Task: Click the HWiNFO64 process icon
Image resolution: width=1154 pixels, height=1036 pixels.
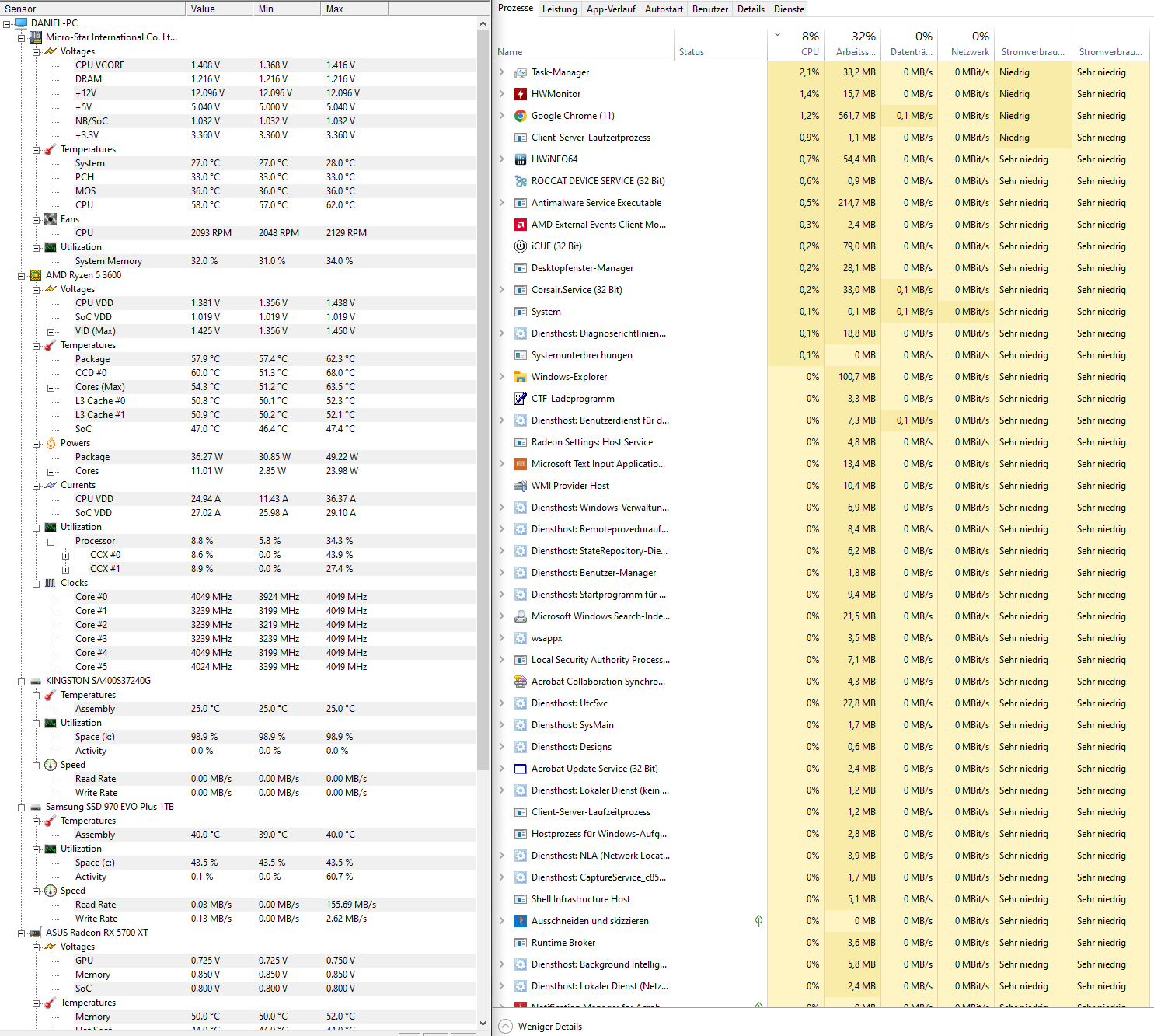Action: click(521, 159)
